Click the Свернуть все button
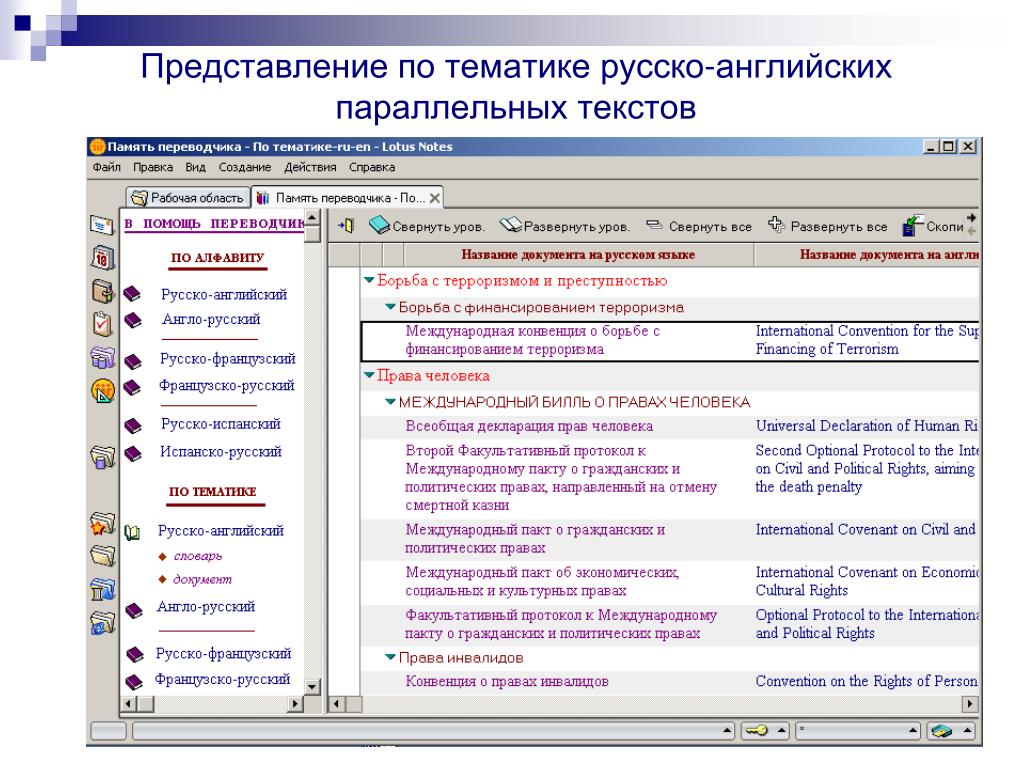This screenshot has height=768, width=1024. coord(699,226)
